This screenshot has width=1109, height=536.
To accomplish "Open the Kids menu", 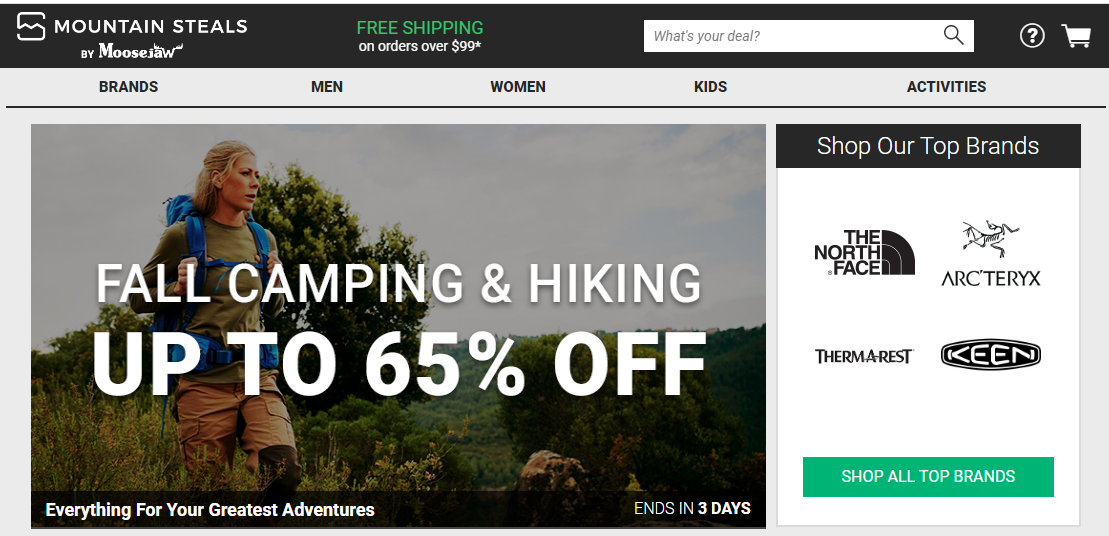I will (710, 87).
